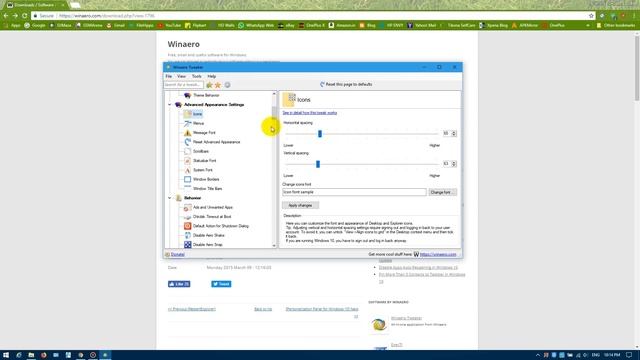Open the Action Center notification icon
Screen dimensions: 640x360
(x=629, y=355)
